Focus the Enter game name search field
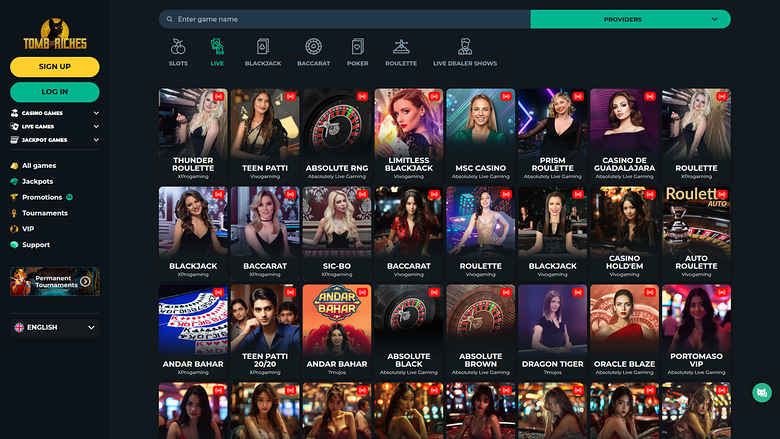780x439 pixels. tap(345, 19)
